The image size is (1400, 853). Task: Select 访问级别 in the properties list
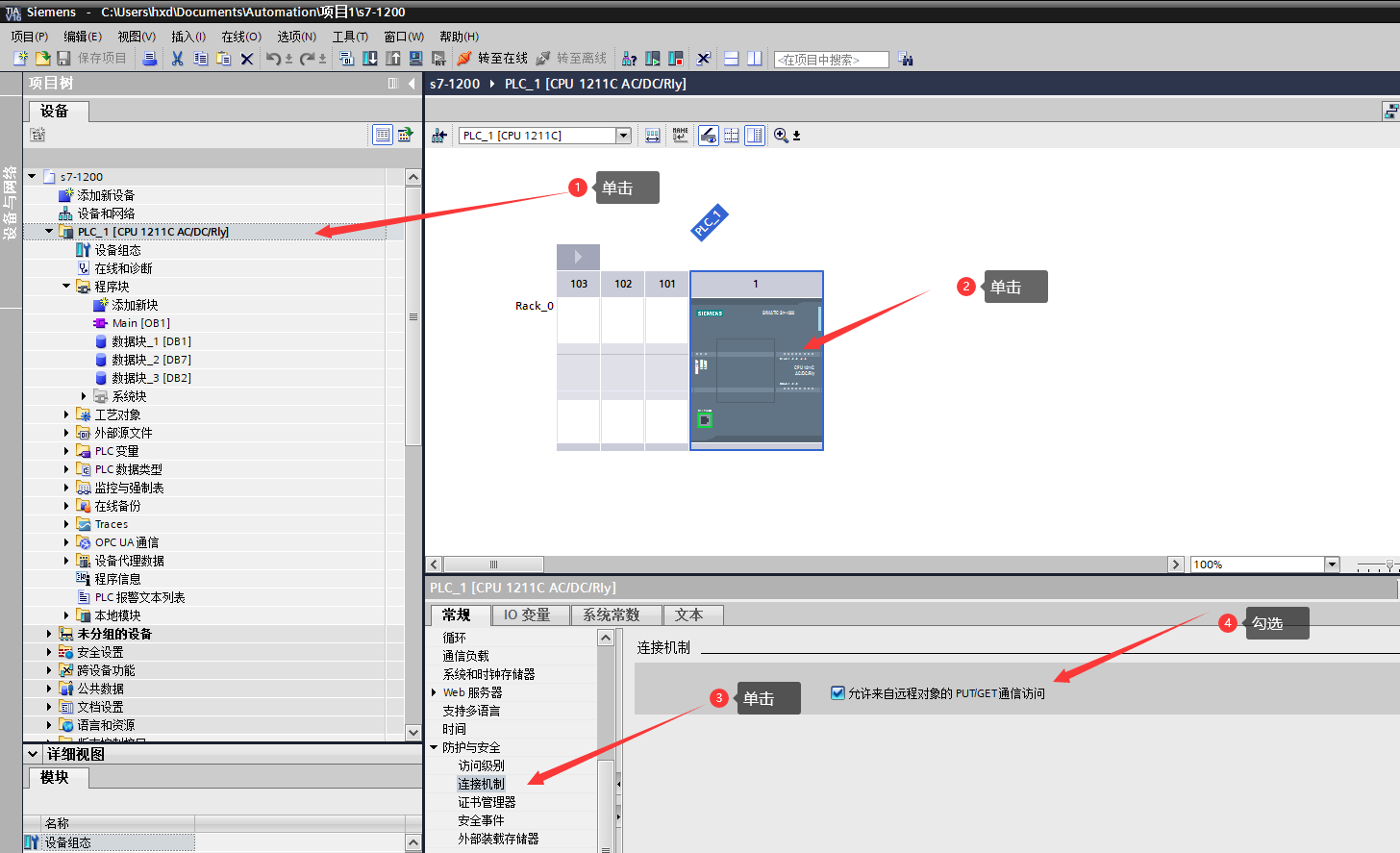tap(481, 765)
